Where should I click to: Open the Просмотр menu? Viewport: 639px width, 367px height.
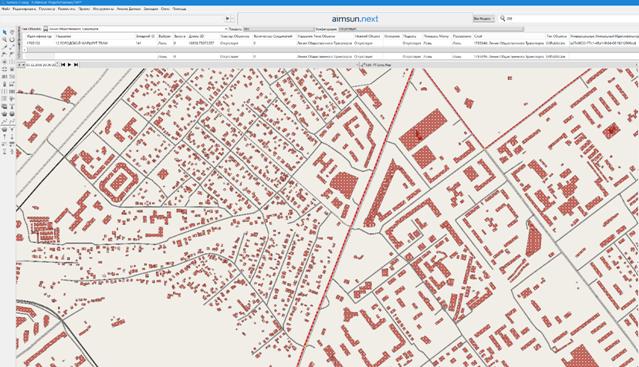tap(47, 9)
